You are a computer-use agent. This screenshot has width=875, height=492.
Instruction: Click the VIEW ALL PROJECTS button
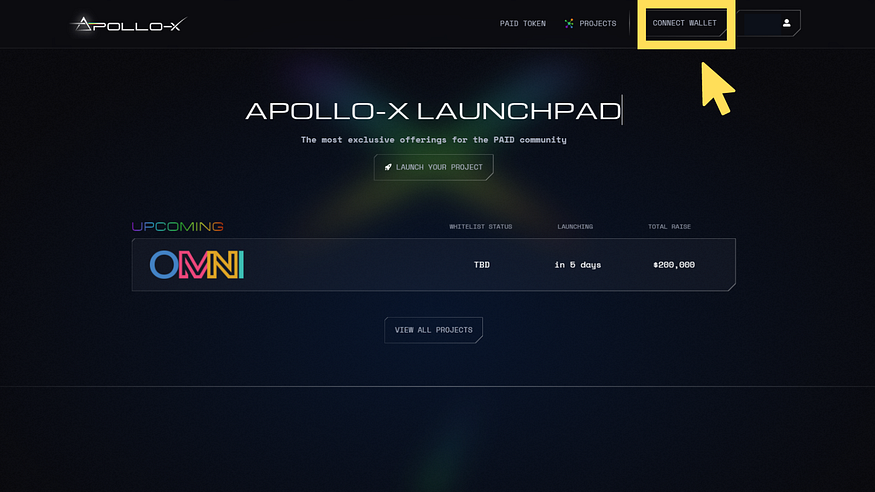point(434,330)
